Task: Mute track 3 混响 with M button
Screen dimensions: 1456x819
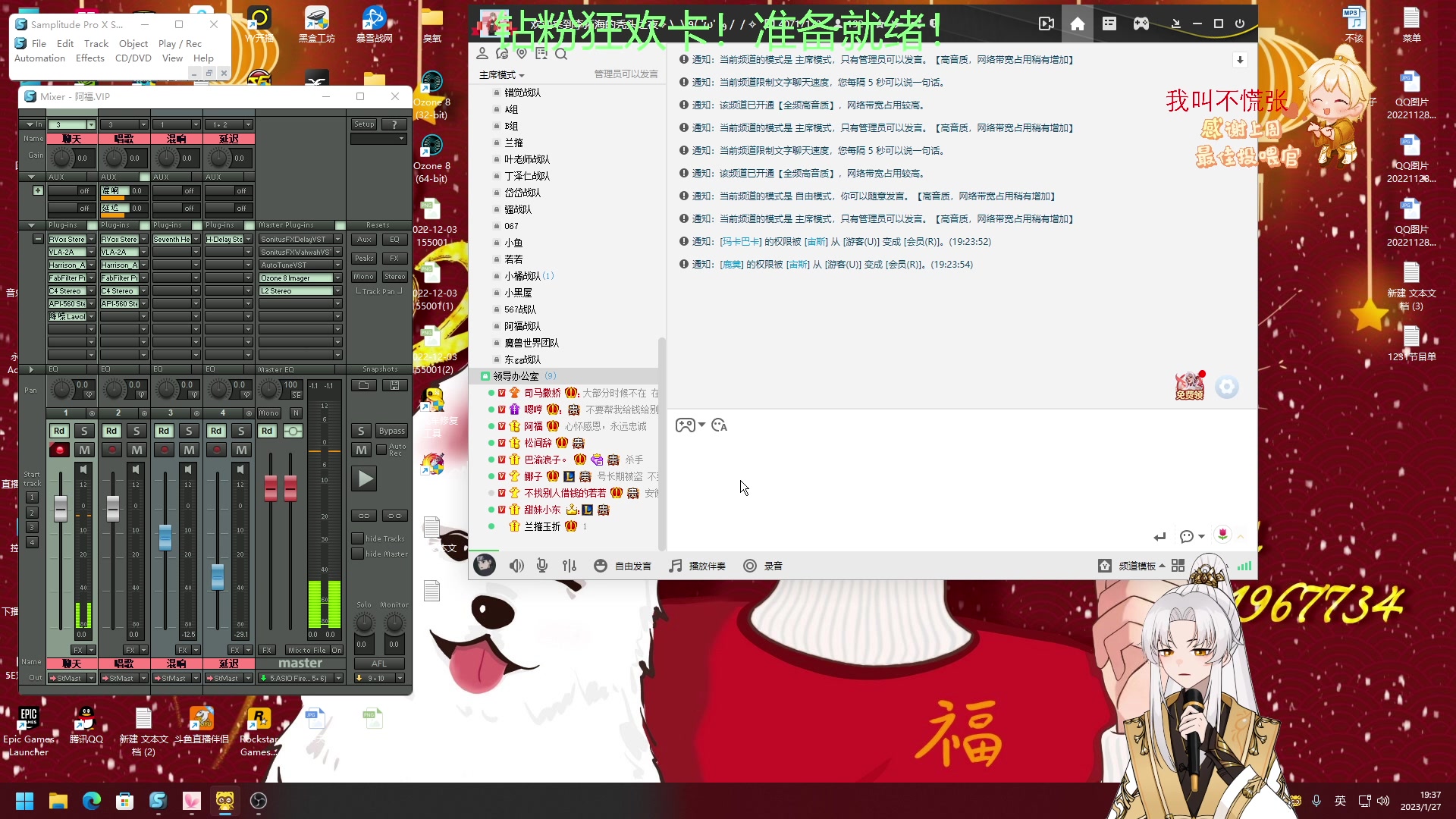Action: (x=189, y=450)
